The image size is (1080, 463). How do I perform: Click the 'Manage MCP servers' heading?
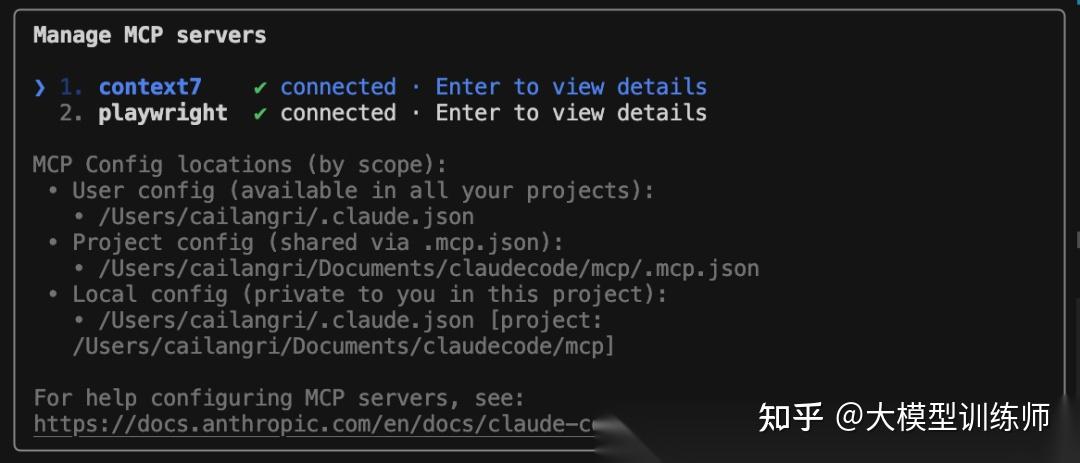pos(150,35)
